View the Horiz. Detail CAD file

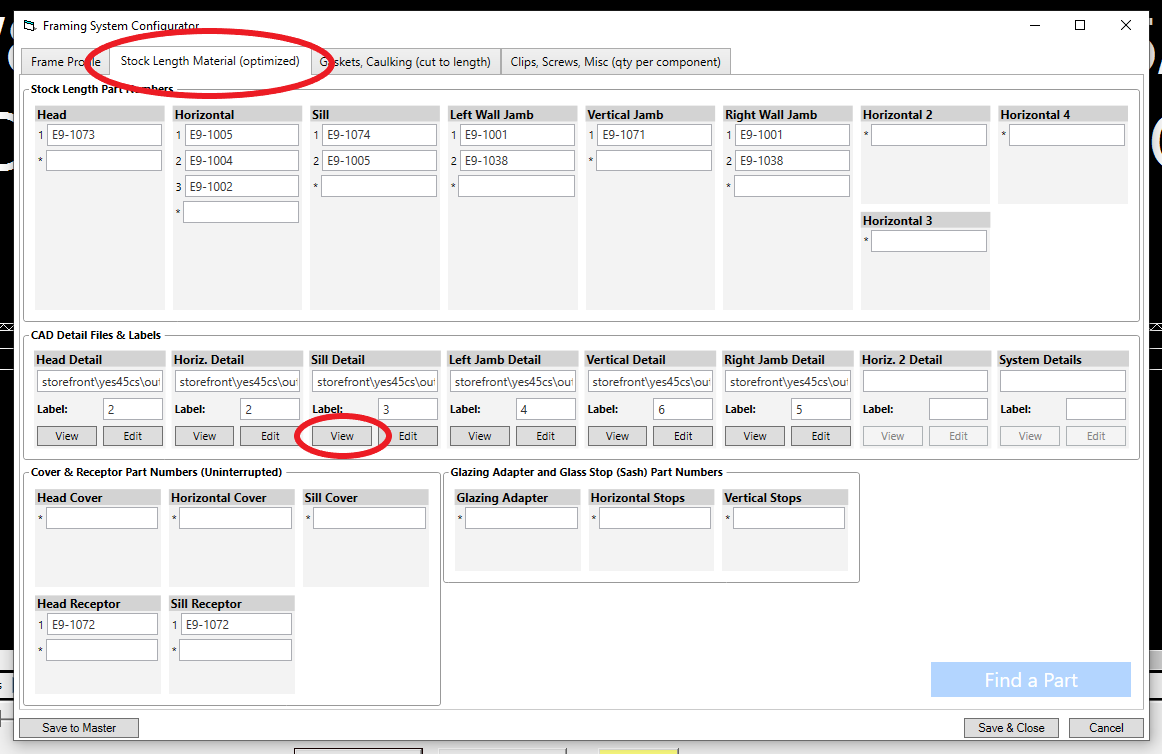205,436
